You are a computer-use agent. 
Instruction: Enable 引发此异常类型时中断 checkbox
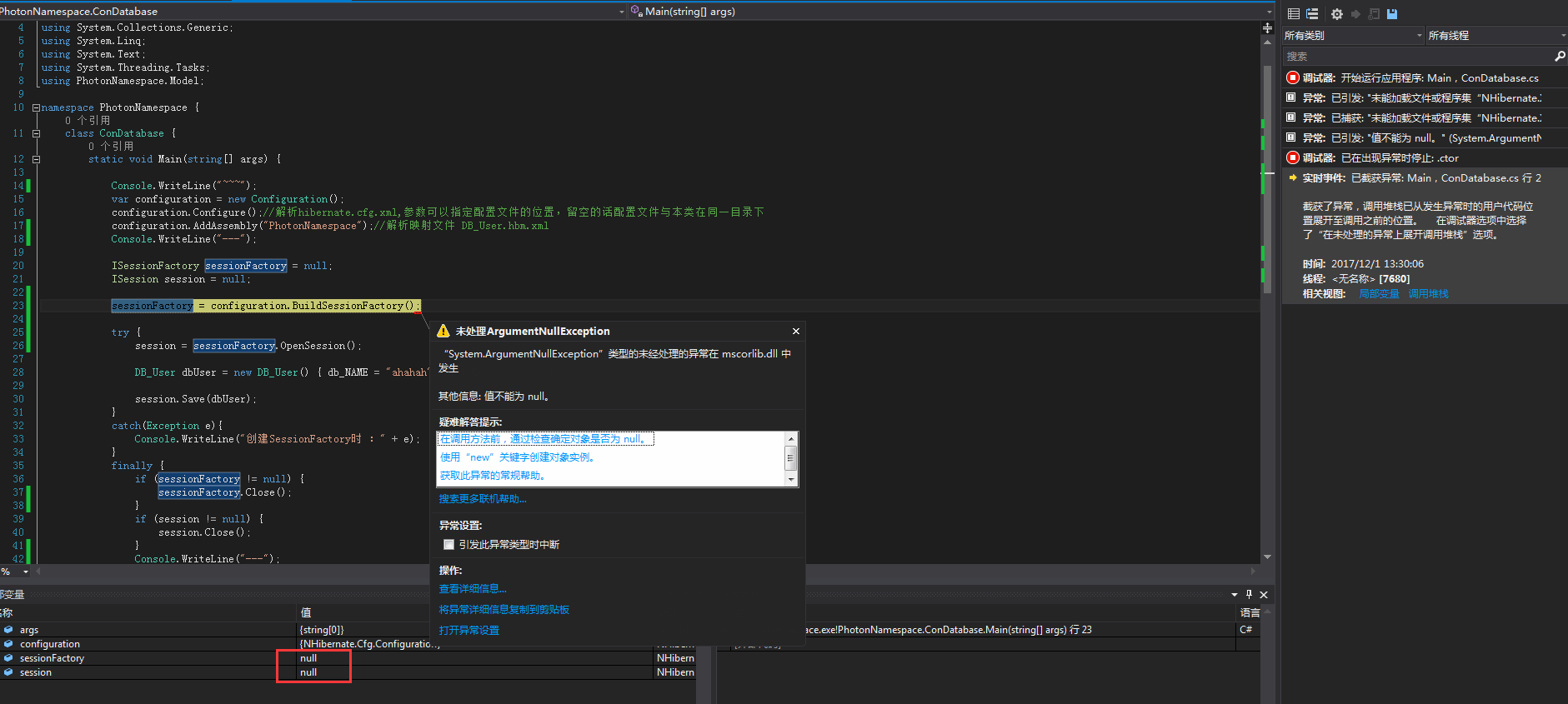448,544
